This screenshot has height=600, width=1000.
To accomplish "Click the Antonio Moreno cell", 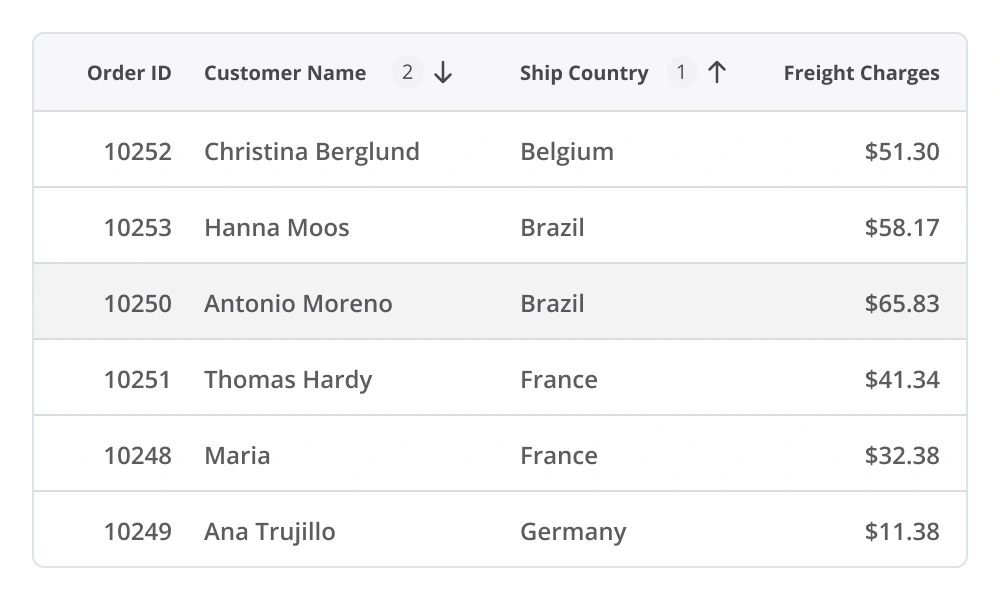I will click(298, 304).
